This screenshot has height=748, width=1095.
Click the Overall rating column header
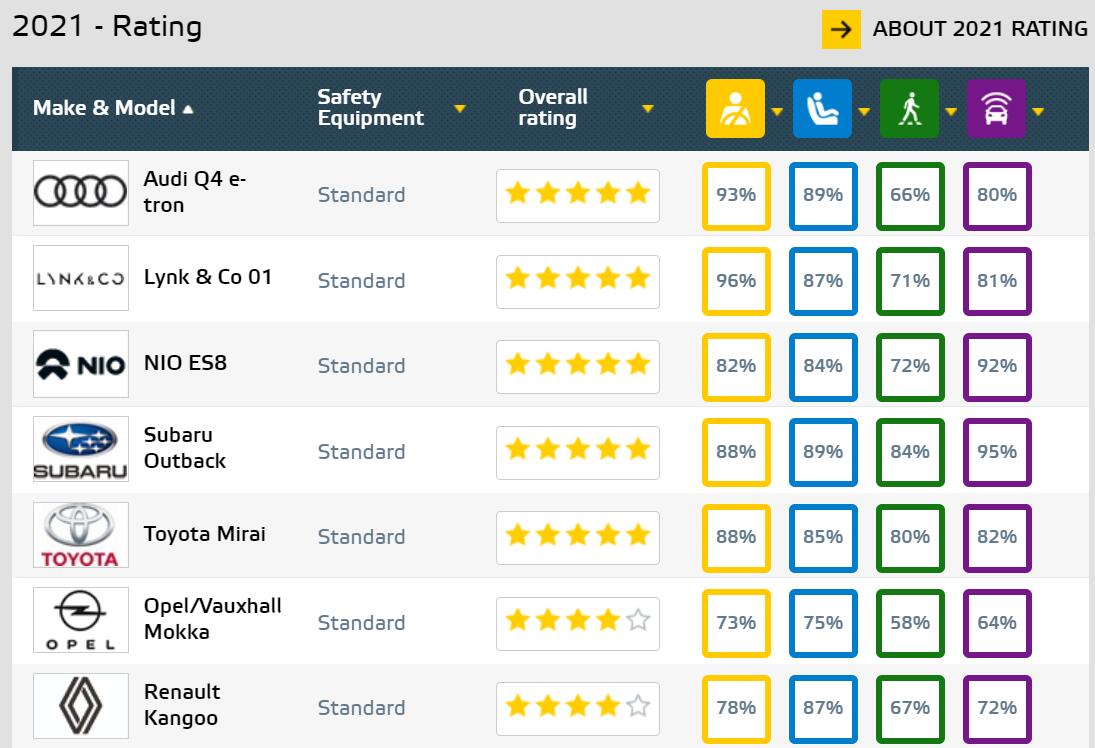click(552, 108)
